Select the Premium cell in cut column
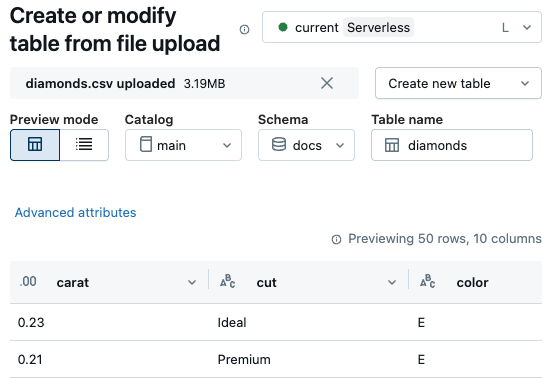 [x=244, y=359]
